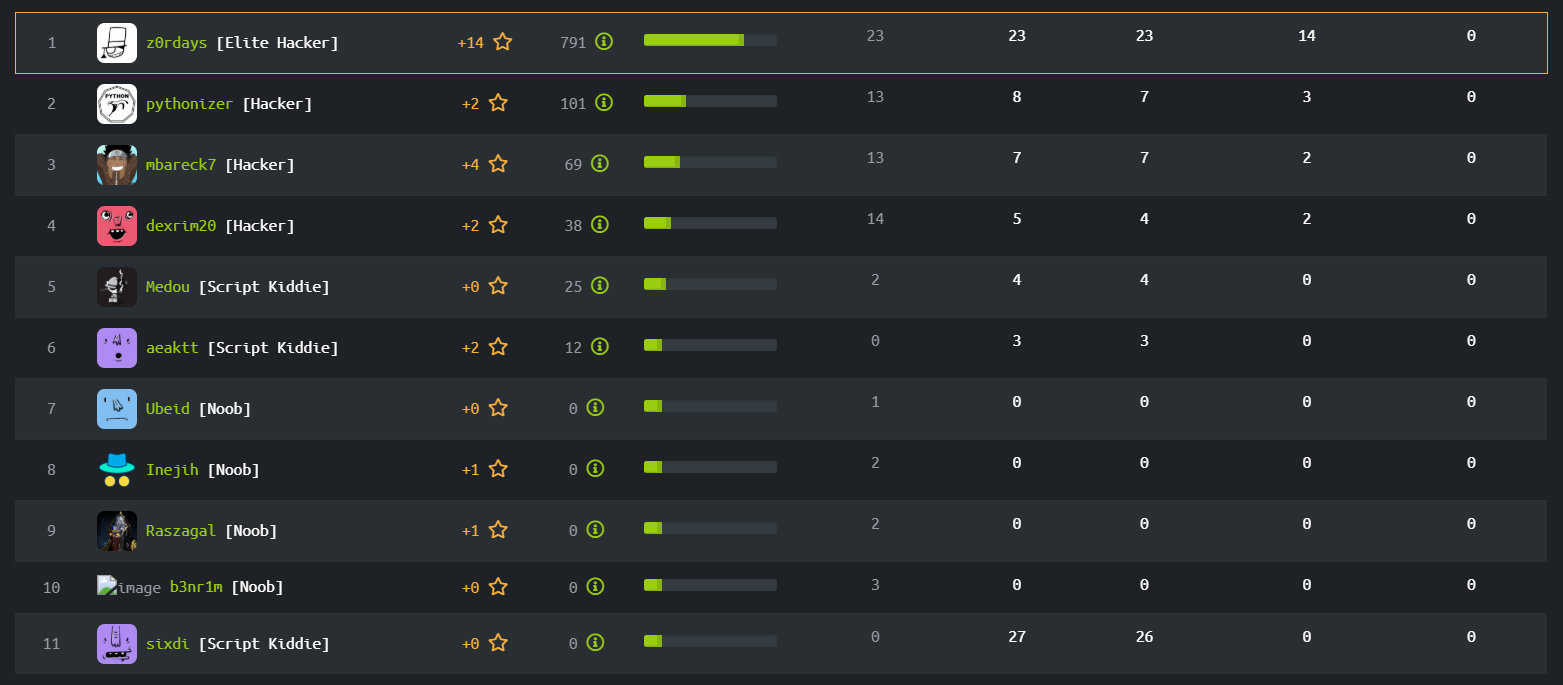Click the respect star next to z0rdays
Viewport: 1563px width, 685px height.
pos(502,42)
